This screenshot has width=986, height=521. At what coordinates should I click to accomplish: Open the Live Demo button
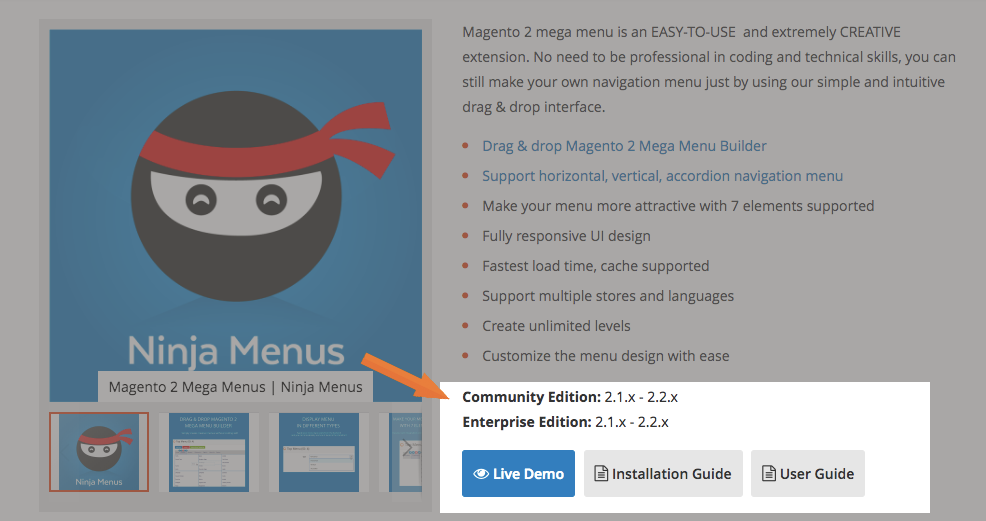tap(518, 474)
